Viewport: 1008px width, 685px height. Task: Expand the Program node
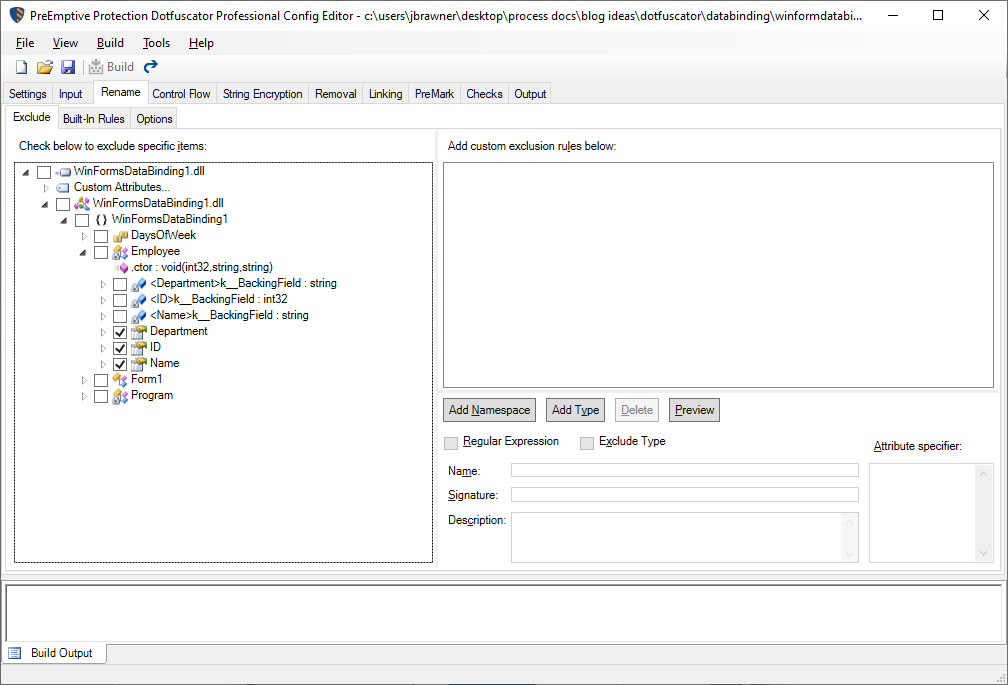(84, 396)
